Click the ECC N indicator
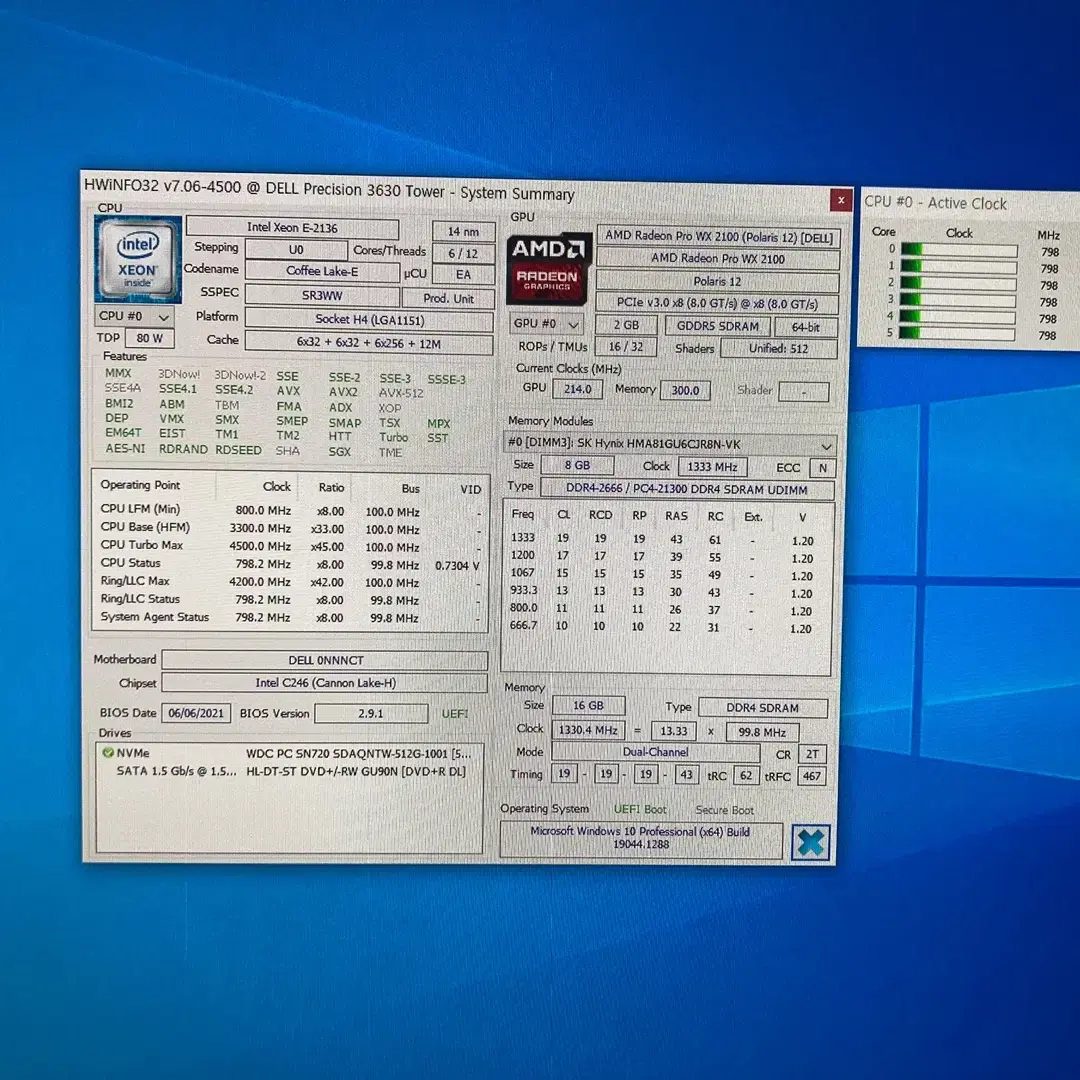This screenshot has width=1080, height=1080. coord(822,468)
